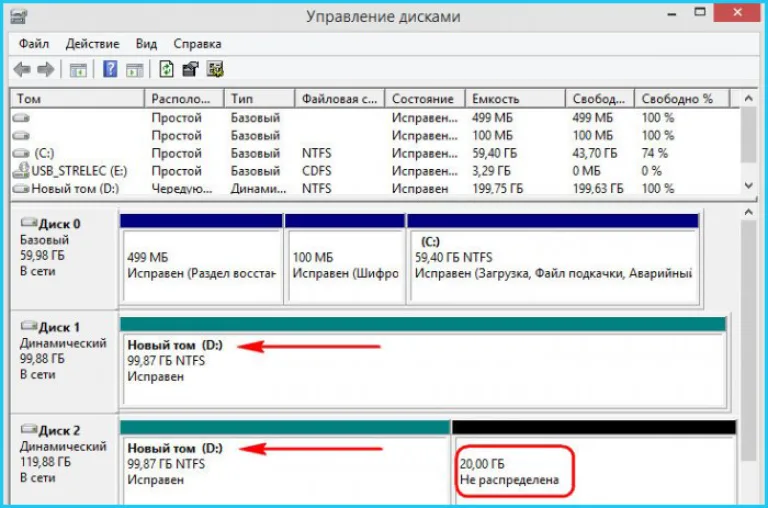Open the Вид menu
The image size is (768, 508).
(146, 44)
